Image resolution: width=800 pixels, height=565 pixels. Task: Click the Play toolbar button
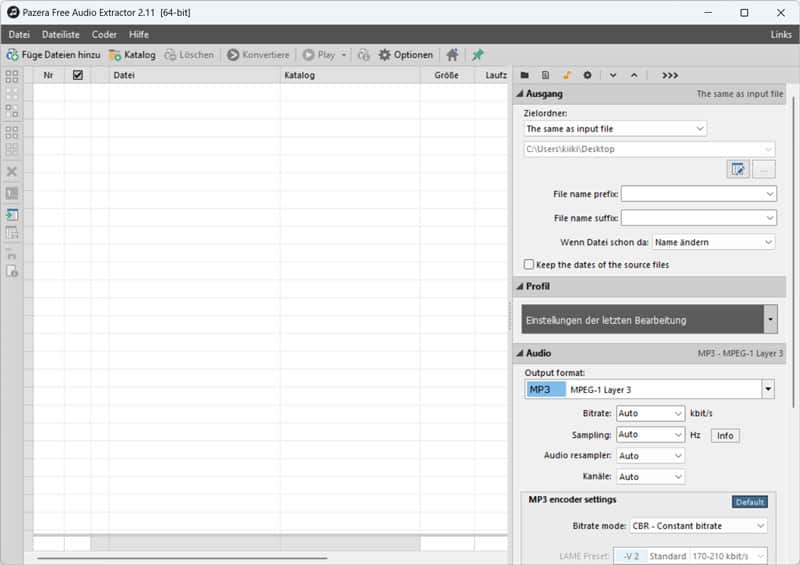pos(319,55)
